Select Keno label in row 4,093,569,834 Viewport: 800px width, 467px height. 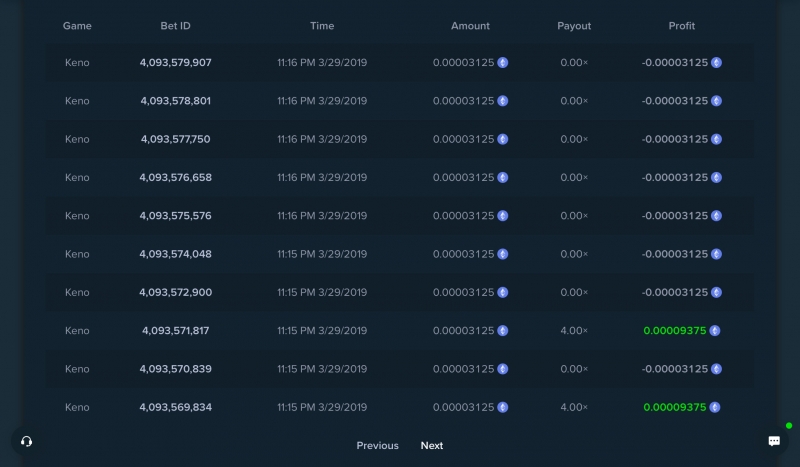tap(77, 407)
